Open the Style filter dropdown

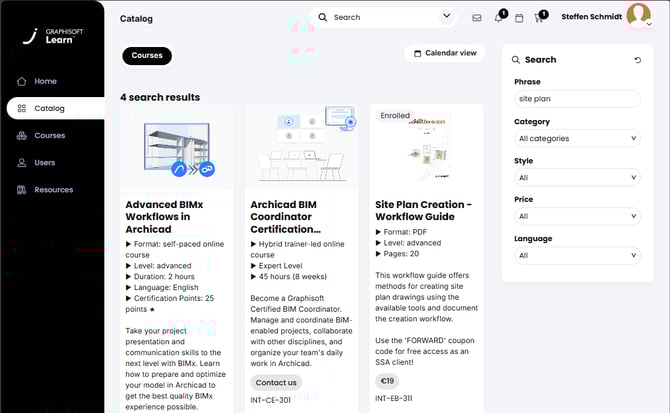[x=577, y=178]
